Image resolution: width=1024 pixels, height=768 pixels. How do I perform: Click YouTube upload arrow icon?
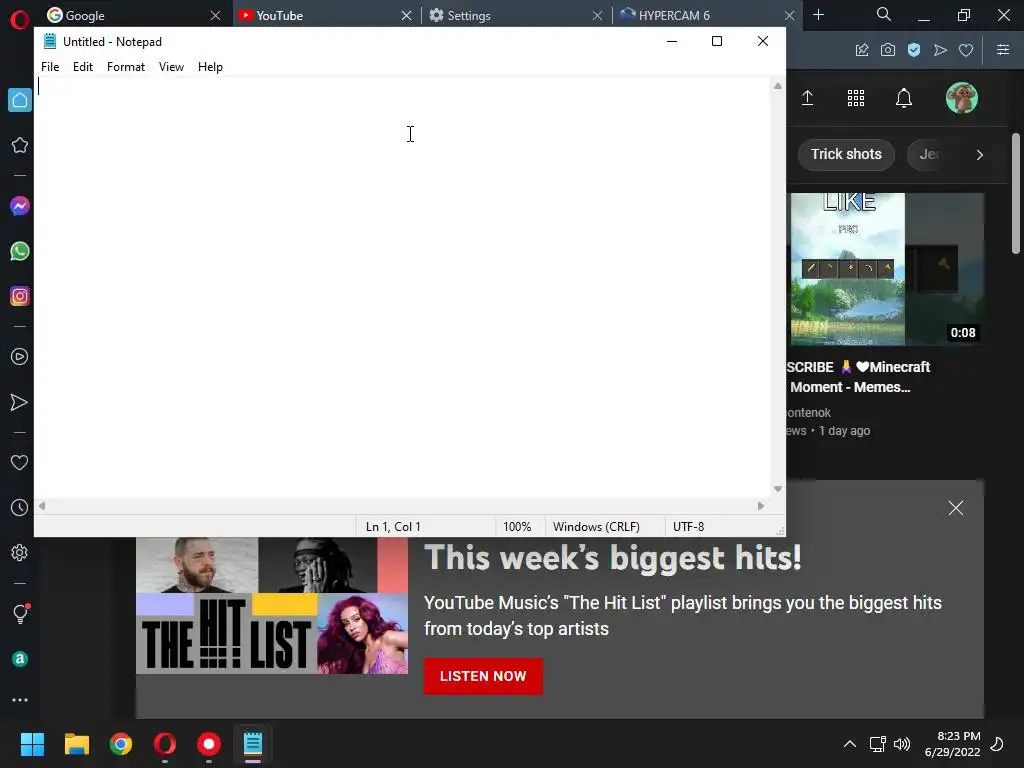pyautogui.click(x=808, y=98)
